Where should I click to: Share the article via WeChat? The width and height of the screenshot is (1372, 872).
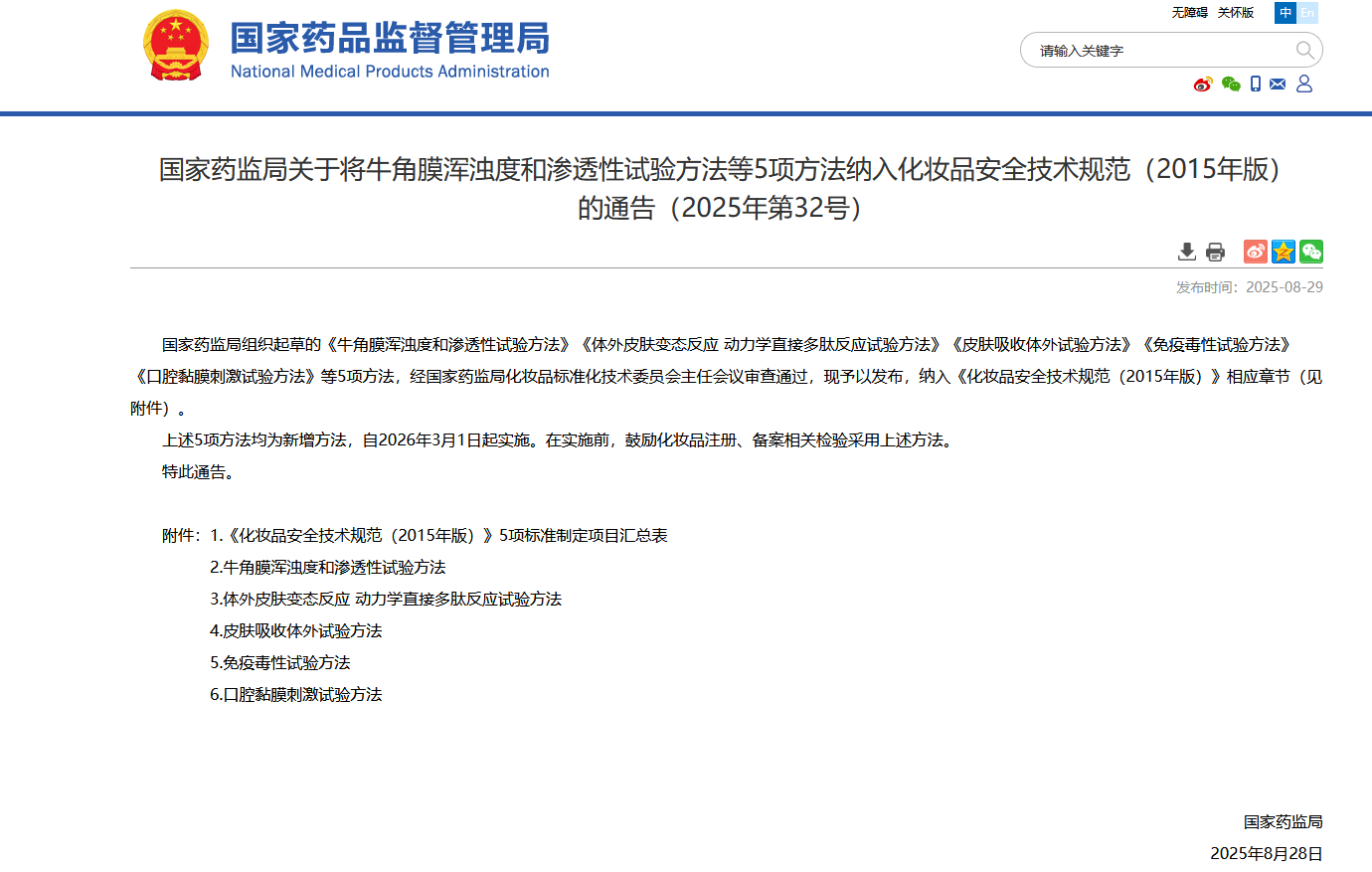(x=1311, y=252)
